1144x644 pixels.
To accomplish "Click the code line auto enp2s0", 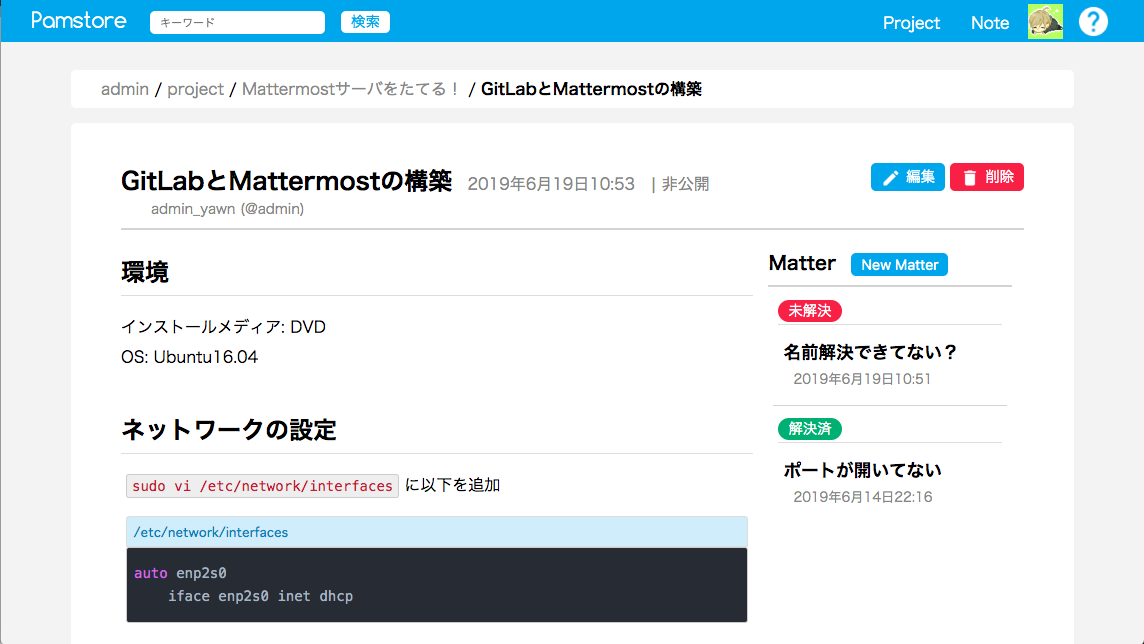I will coord(180,573).
